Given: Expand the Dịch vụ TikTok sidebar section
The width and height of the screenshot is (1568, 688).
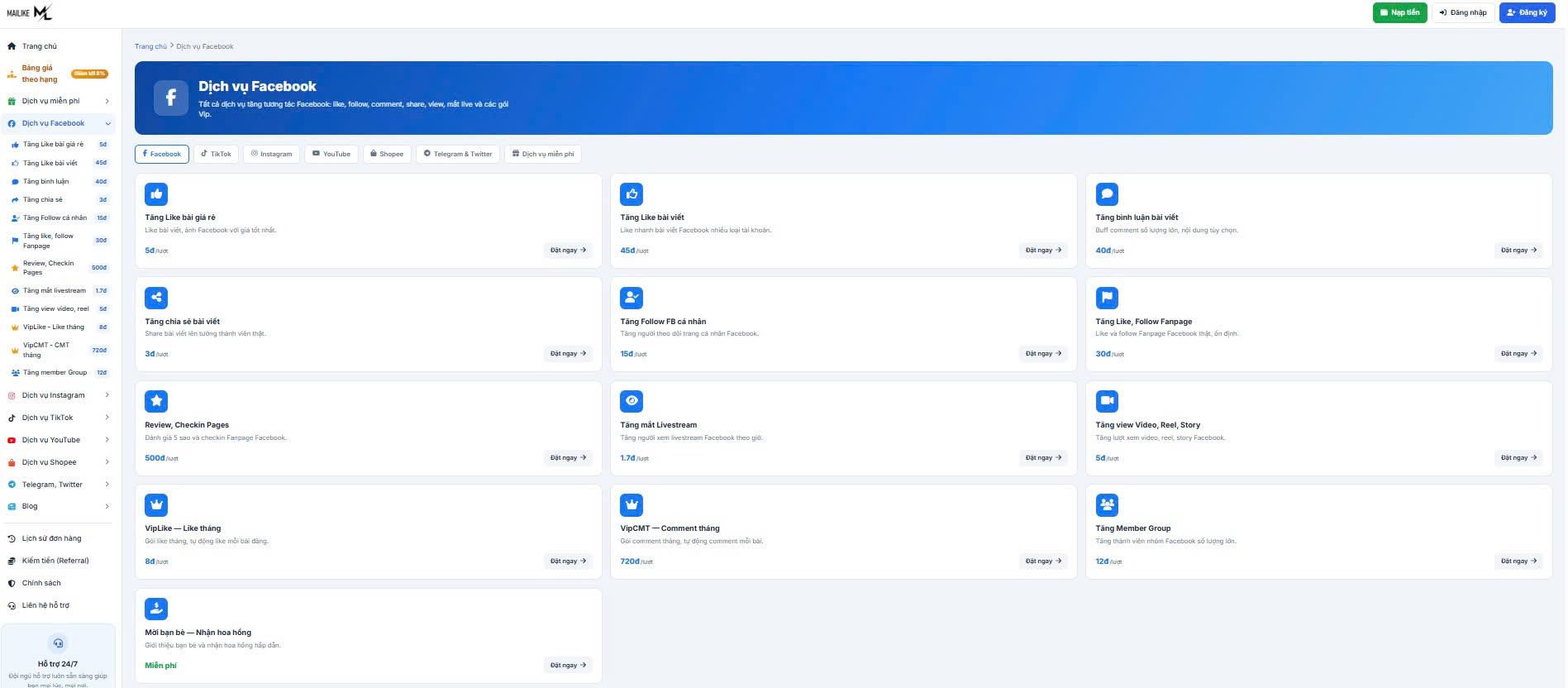Looking at the screenshot, I should tap(58, 418).
